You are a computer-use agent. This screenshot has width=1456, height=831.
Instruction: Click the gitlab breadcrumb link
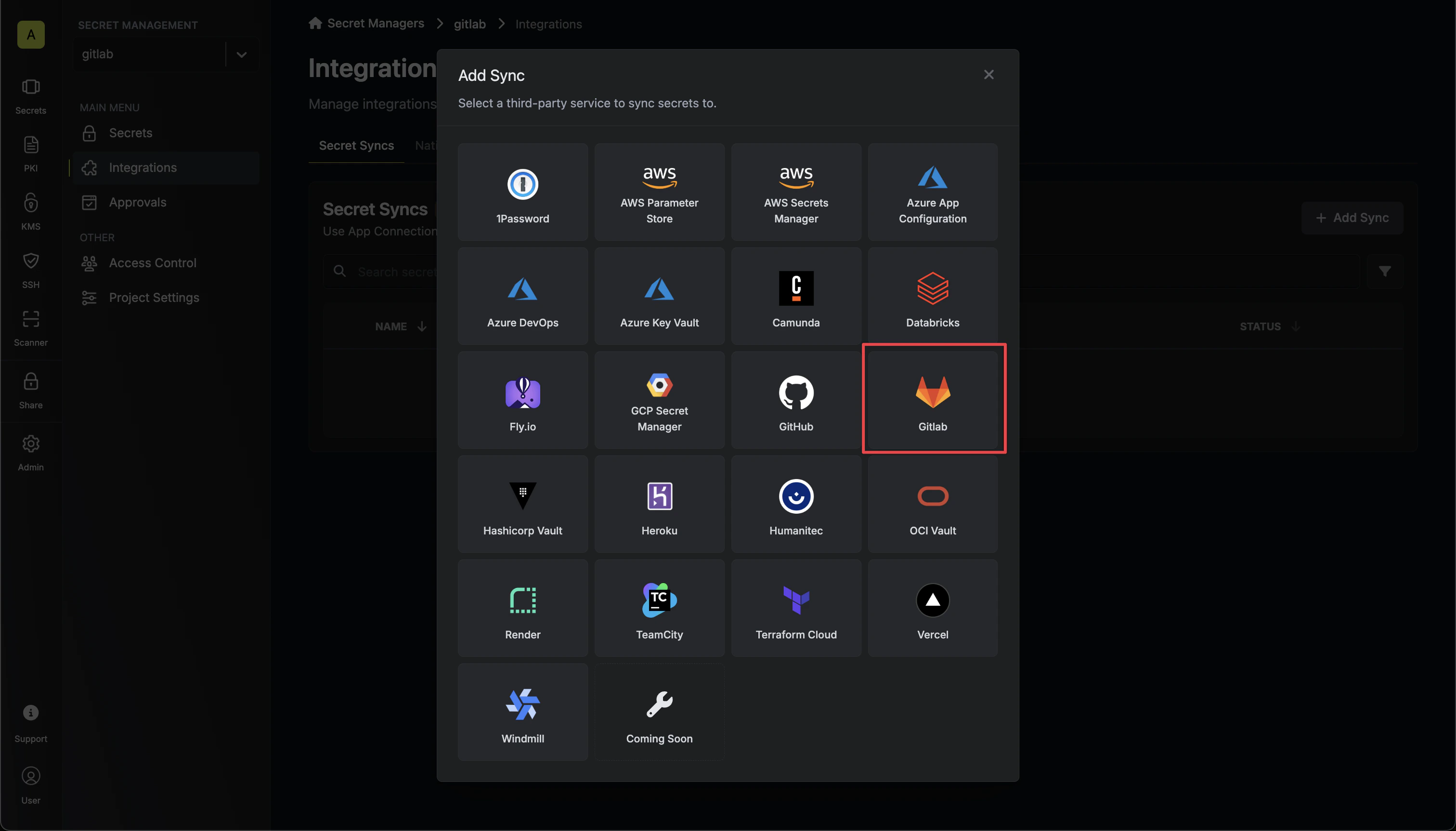469,24
